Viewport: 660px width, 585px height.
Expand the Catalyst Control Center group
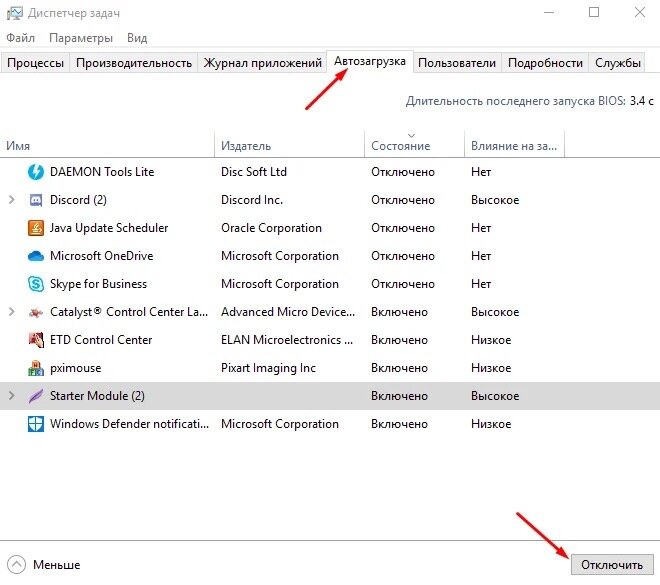coord(12,311)
